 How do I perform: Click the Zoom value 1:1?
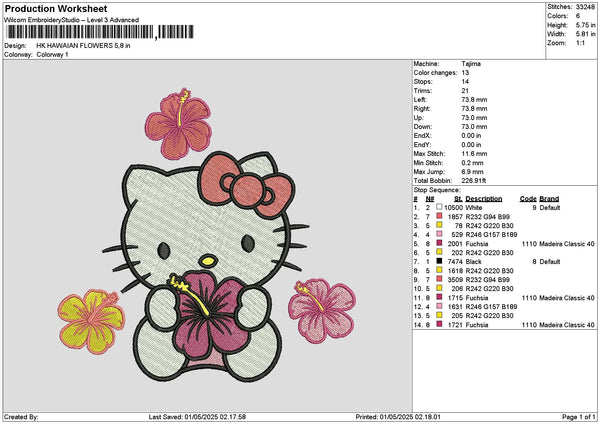coord(580,43)
